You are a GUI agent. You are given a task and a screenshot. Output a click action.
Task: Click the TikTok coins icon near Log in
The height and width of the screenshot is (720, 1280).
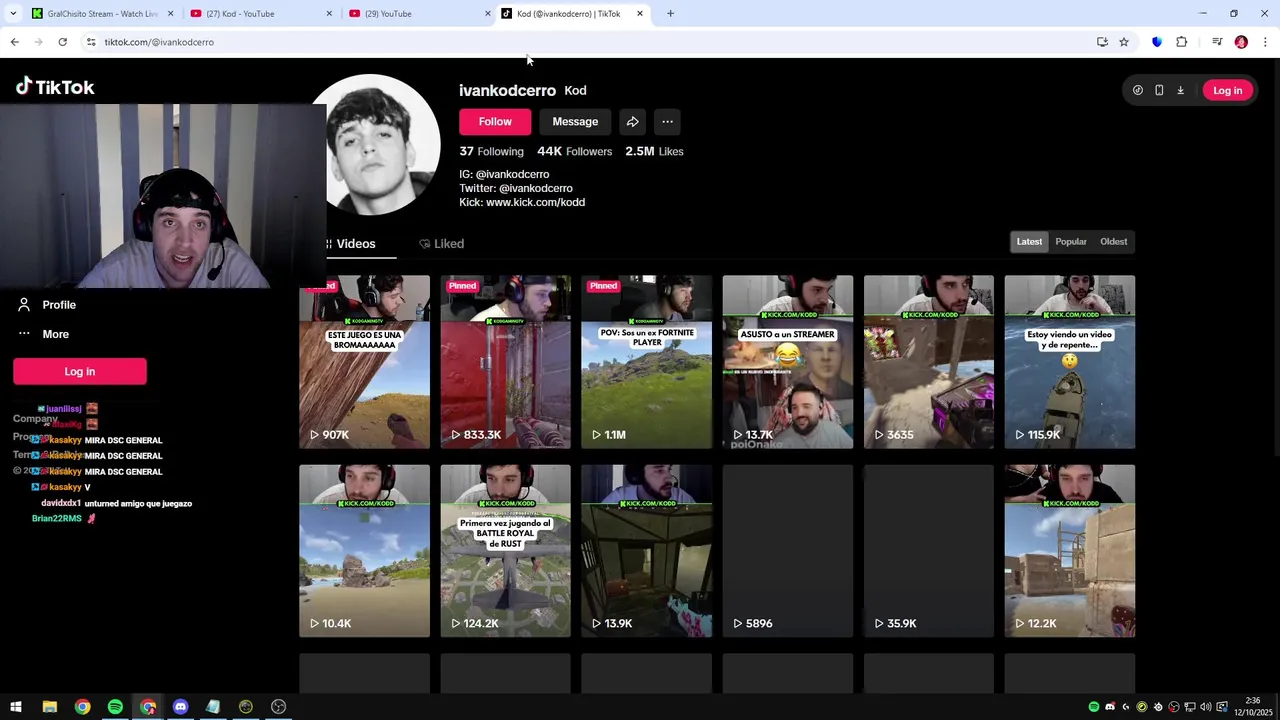point(1138,90)
